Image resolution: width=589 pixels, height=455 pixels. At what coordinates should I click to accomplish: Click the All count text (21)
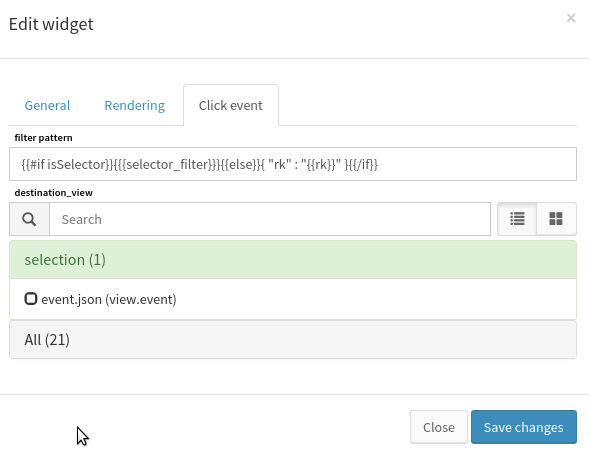click(x=57, y=340)
